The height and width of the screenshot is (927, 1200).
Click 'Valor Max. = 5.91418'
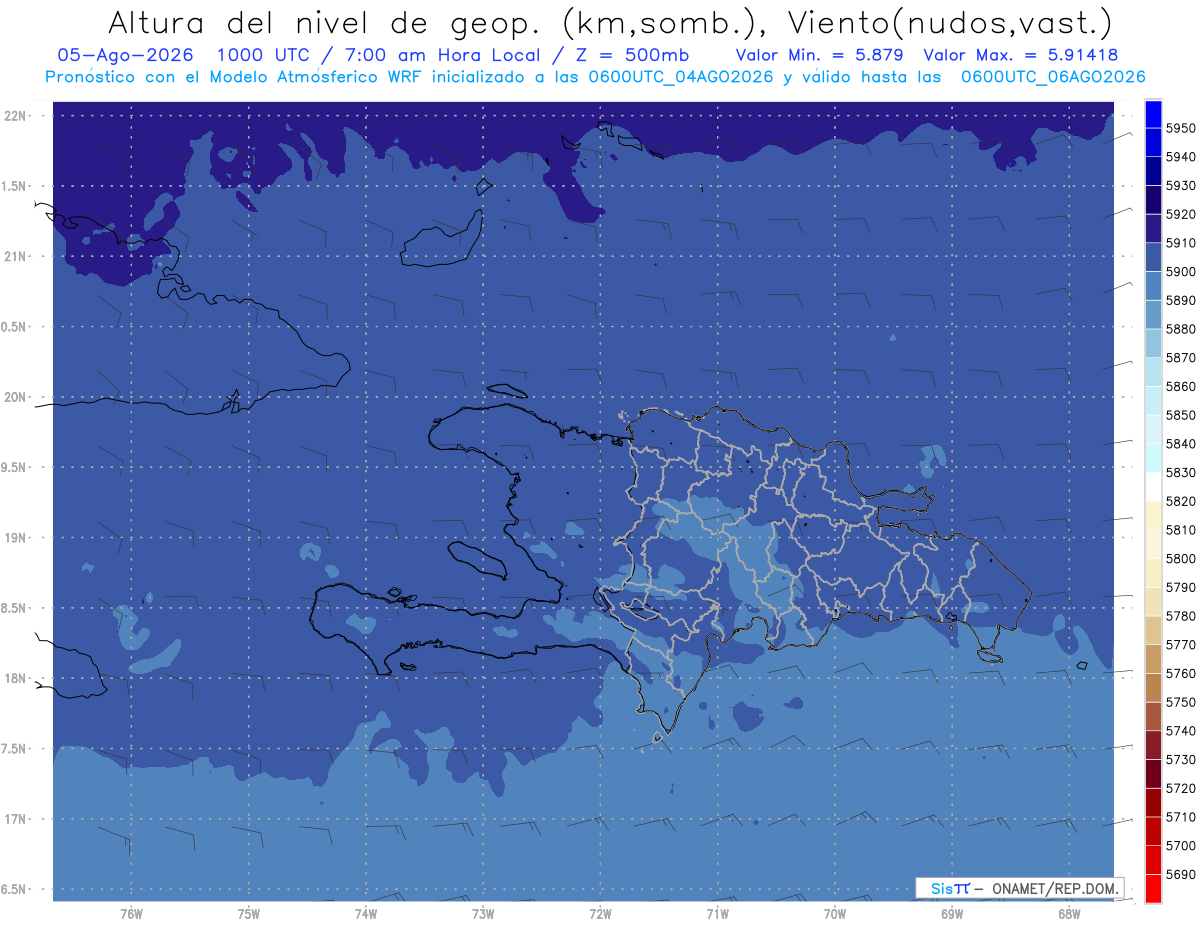click(1021, 55)
